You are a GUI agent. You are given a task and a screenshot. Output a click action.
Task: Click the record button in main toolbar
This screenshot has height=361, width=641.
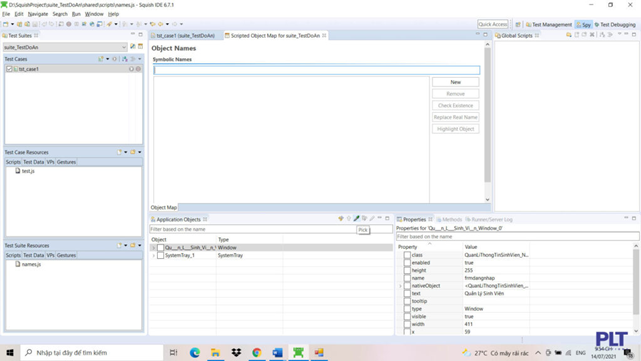69,24
